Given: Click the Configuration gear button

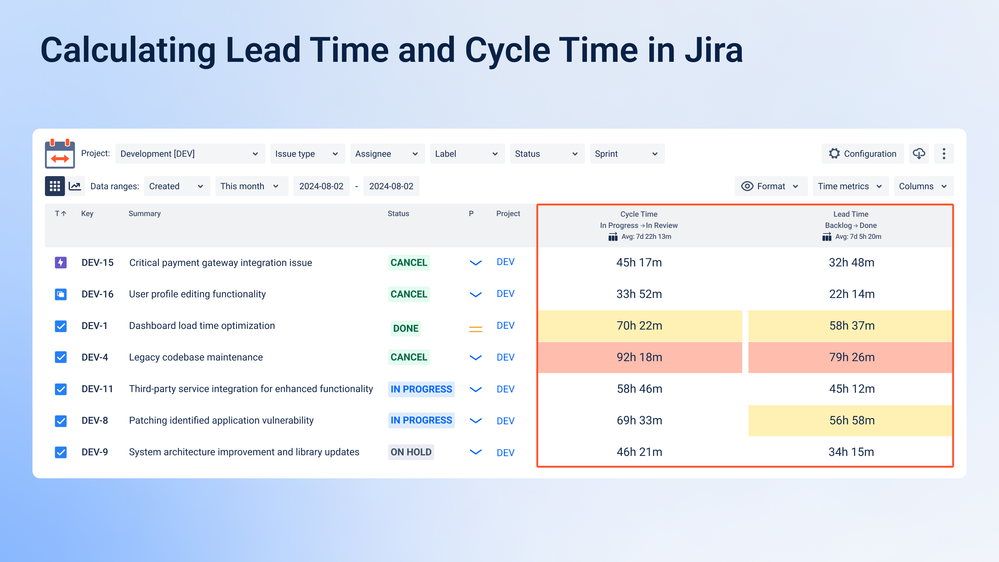Looking at the screenshot, I should point(863,154).
